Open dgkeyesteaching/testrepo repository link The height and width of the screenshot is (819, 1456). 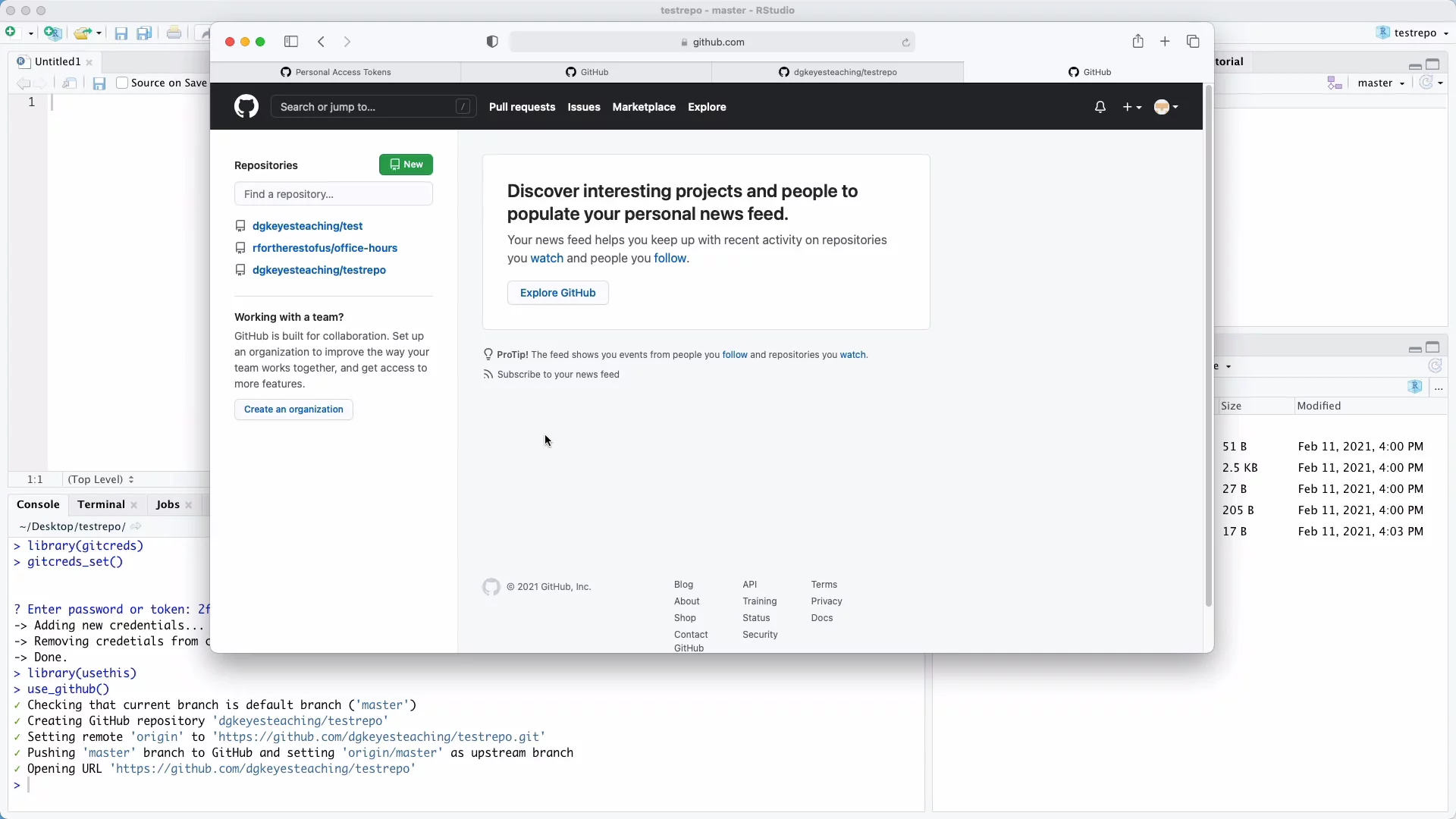[x=318, y=270]
